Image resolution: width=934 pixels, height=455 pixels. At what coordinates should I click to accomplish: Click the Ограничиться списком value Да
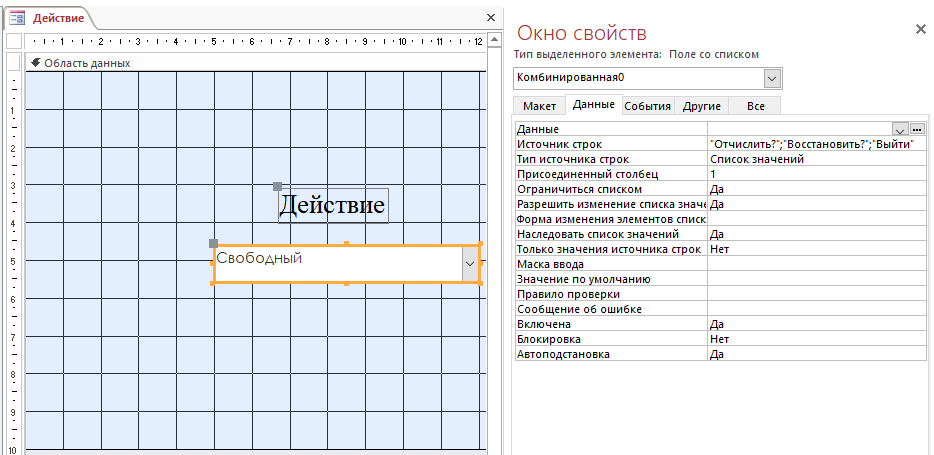(815, 189)
